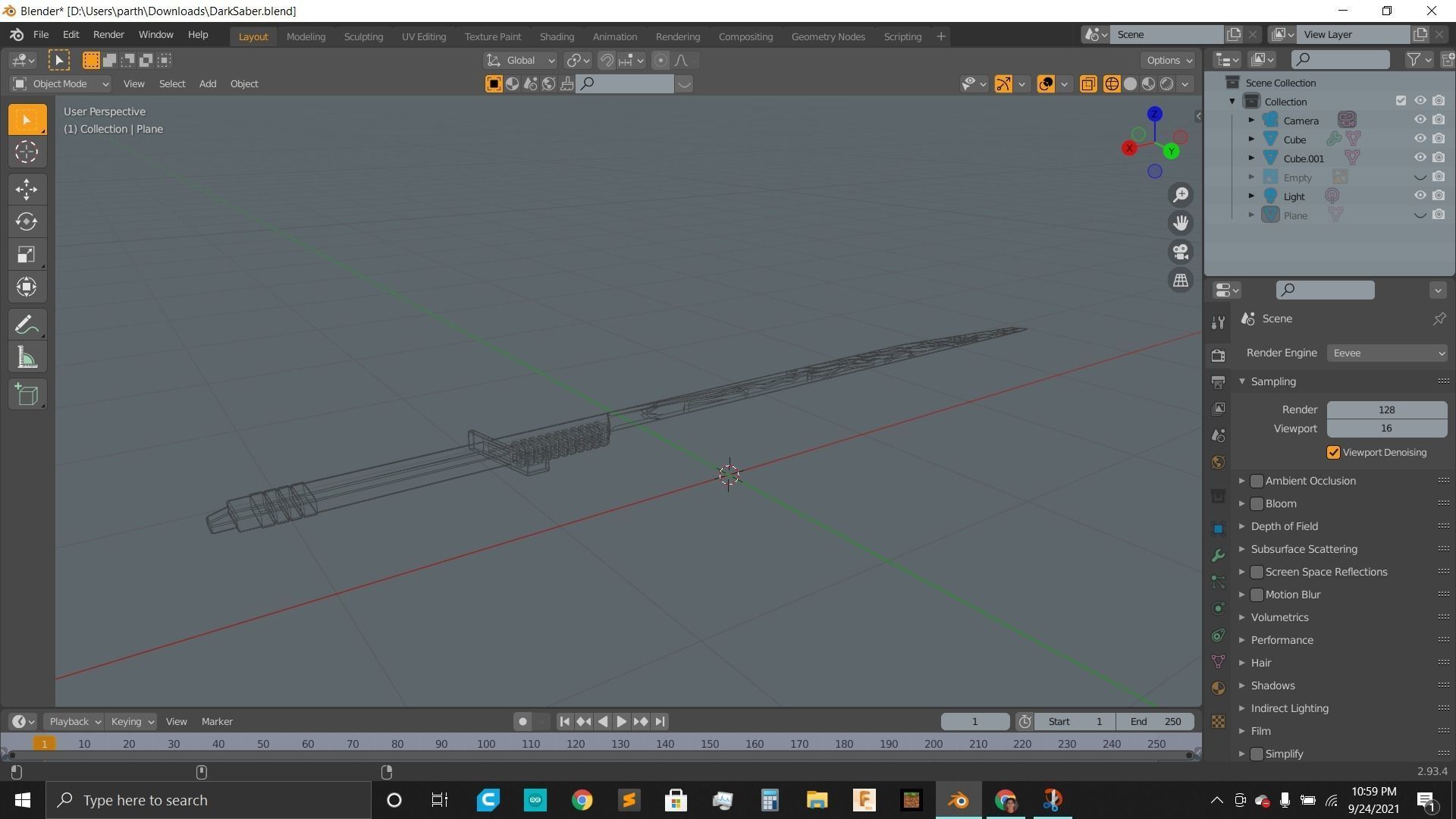
Task: Switch to the Modeling workspace tab
Action: tap(306, 36)
